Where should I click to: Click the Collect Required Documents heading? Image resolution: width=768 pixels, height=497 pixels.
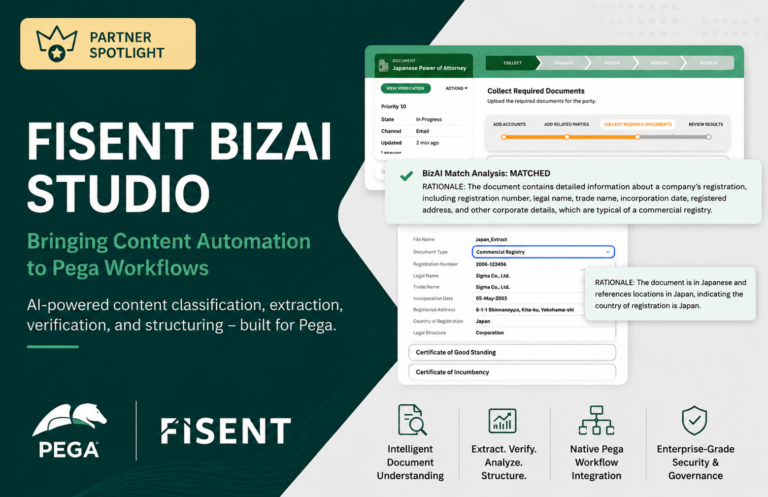[535, 91]
